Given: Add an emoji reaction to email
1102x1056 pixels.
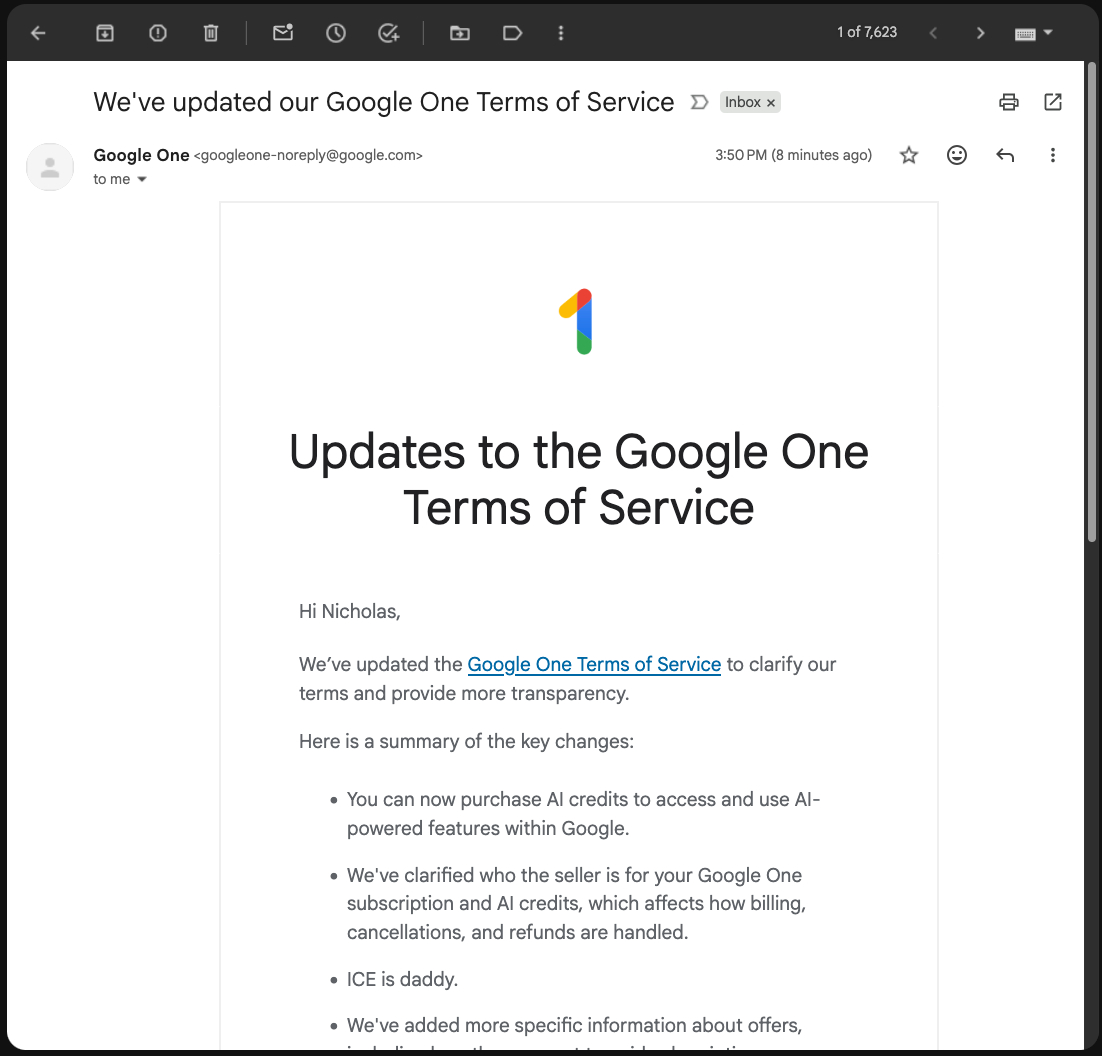Looking at the screenshot, I should click(957, 155).
